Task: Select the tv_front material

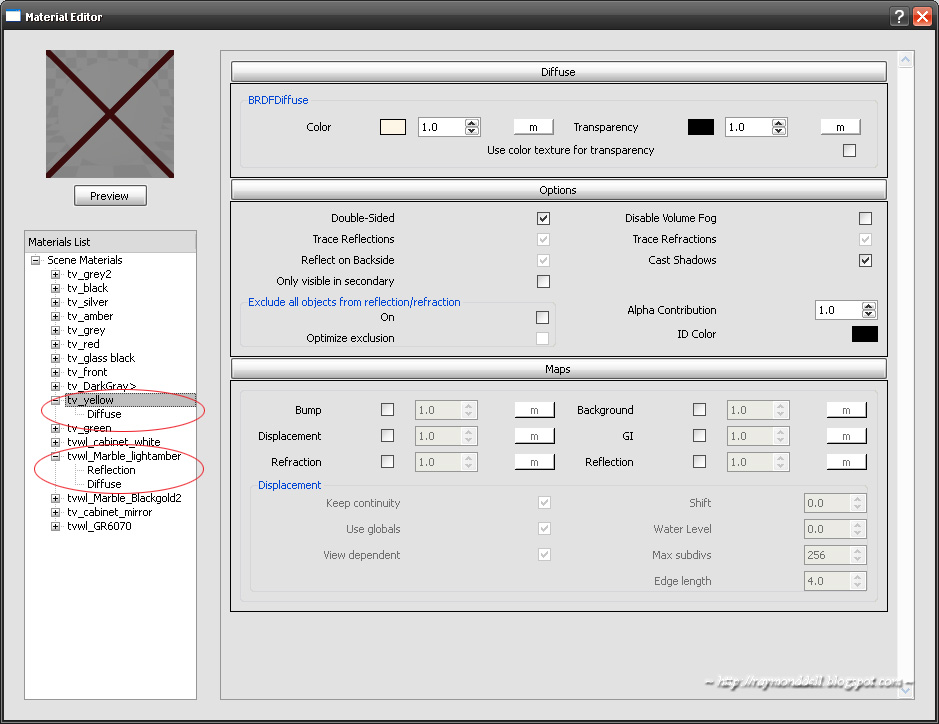Action: 87,372
